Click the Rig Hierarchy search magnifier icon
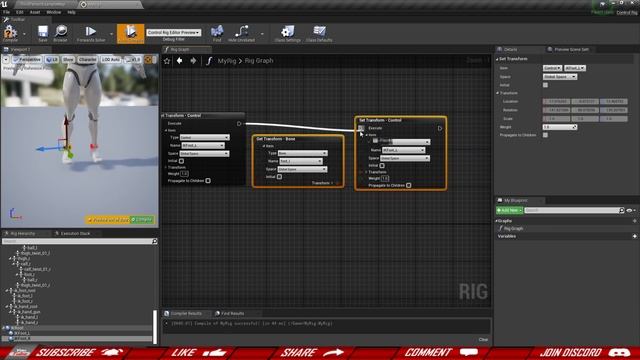 point(155,241)
